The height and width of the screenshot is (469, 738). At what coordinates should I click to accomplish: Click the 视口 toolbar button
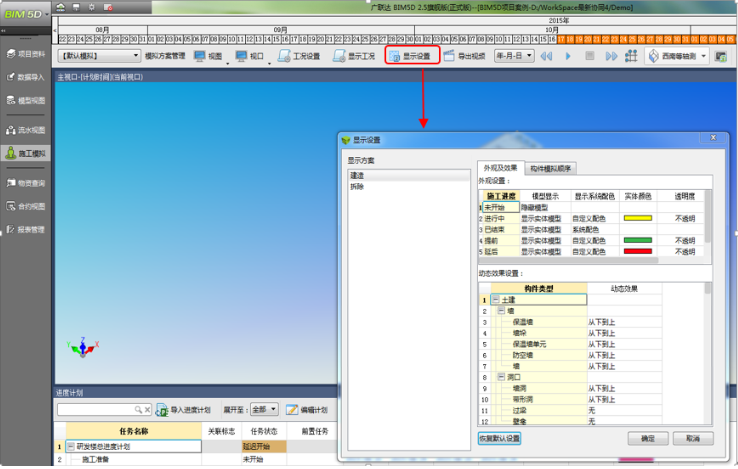point(249,56)
